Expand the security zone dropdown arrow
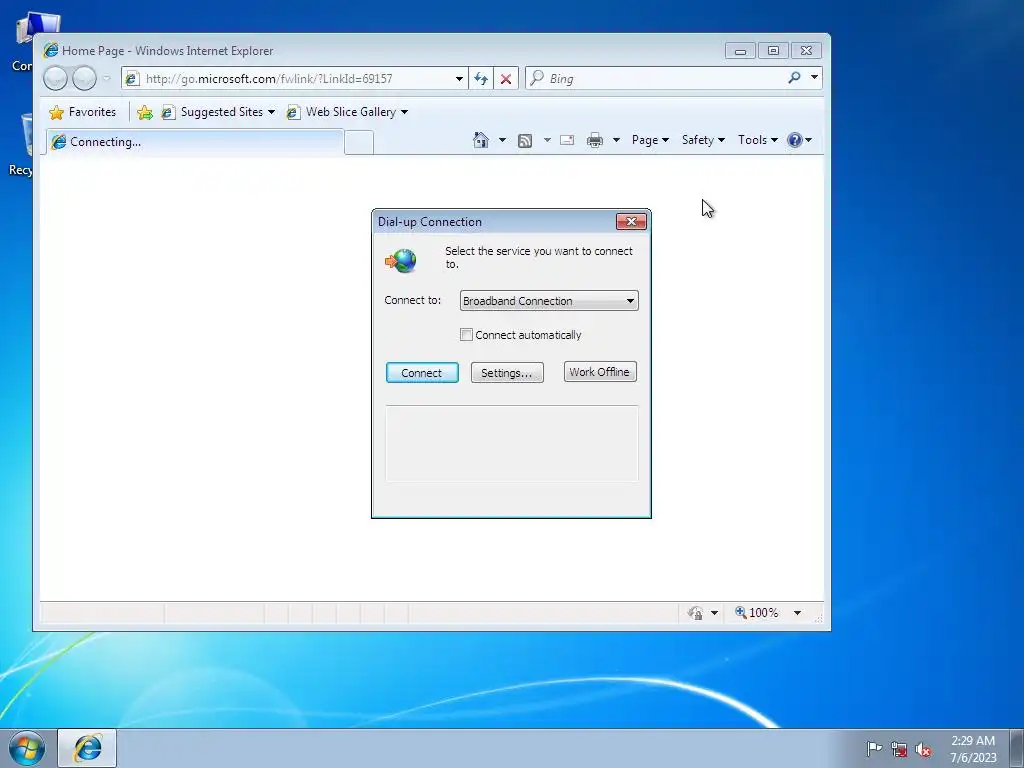Screen dimensions: 1024x768 tap(714, 613)
